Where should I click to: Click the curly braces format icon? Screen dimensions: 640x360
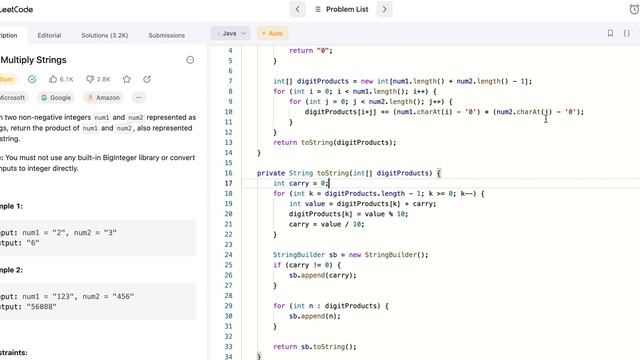click(627, 33)
